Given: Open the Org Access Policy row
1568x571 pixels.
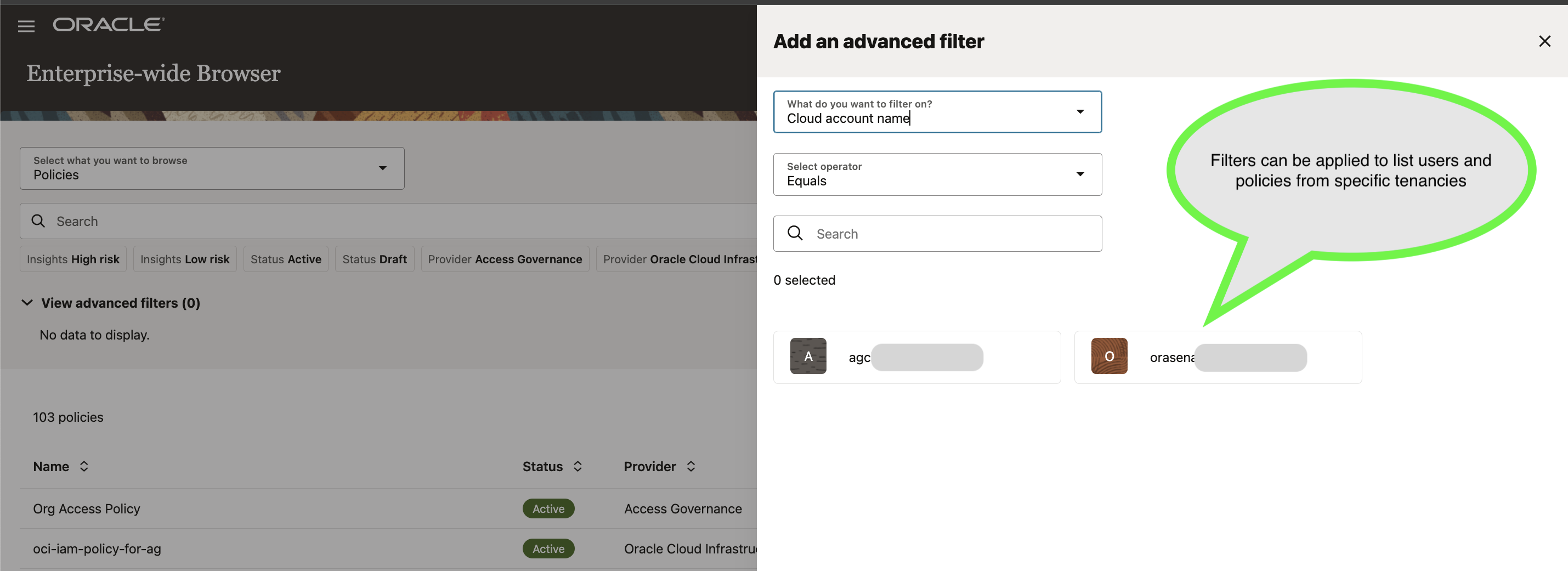Looking at the screenshot, I should coord(87,508).
